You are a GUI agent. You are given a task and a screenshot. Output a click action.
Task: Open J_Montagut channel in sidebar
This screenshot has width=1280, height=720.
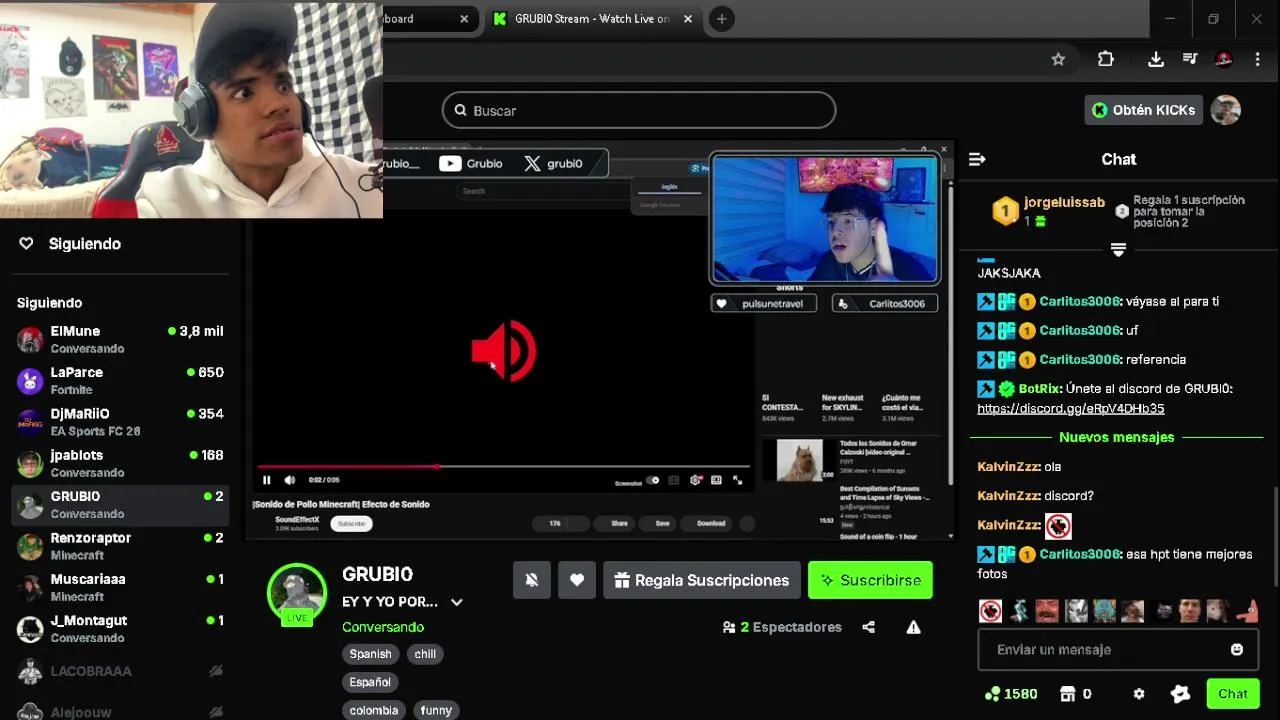tap(120, 628)
